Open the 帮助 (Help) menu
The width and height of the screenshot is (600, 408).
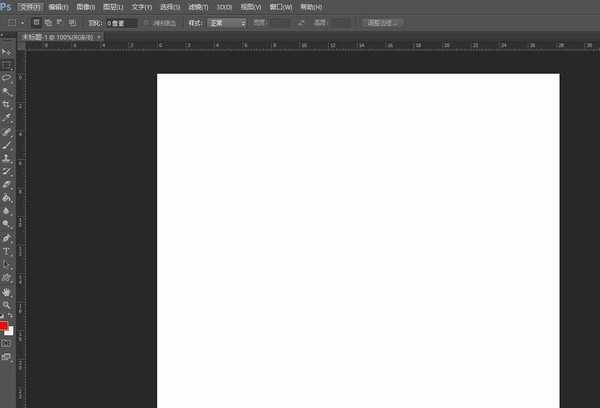311,6
